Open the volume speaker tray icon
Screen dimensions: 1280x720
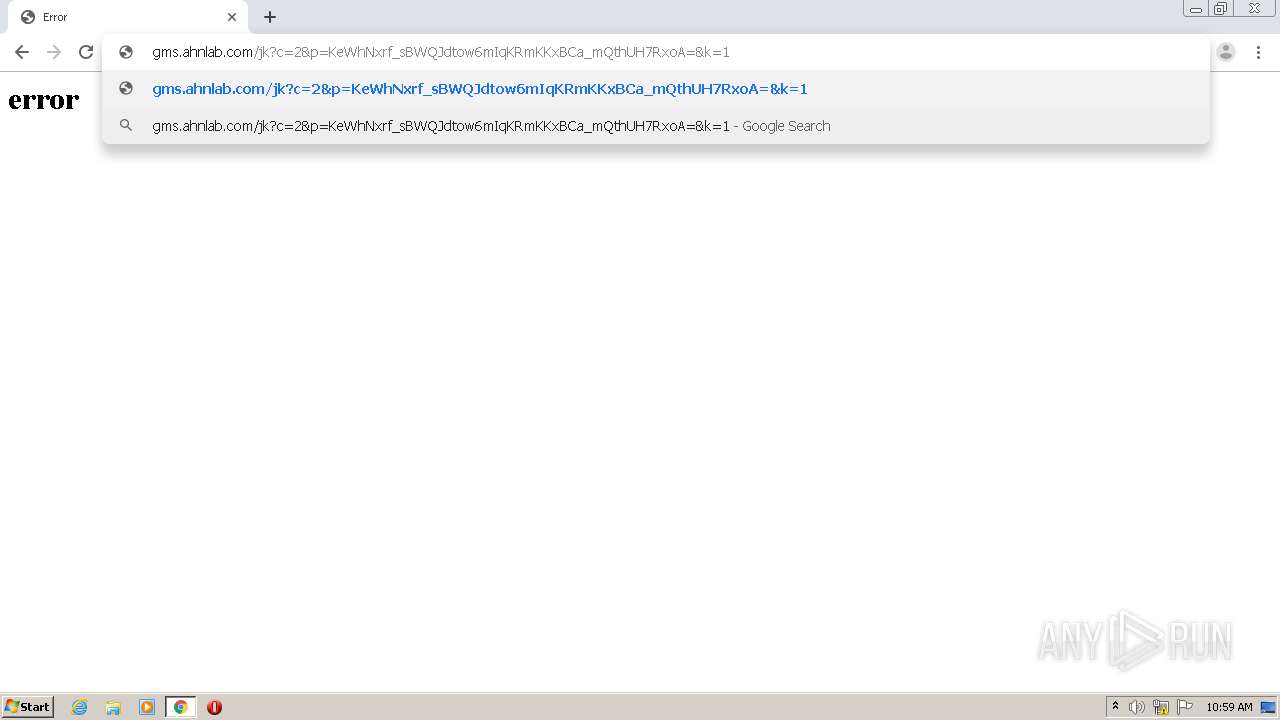pos(1137,707)
